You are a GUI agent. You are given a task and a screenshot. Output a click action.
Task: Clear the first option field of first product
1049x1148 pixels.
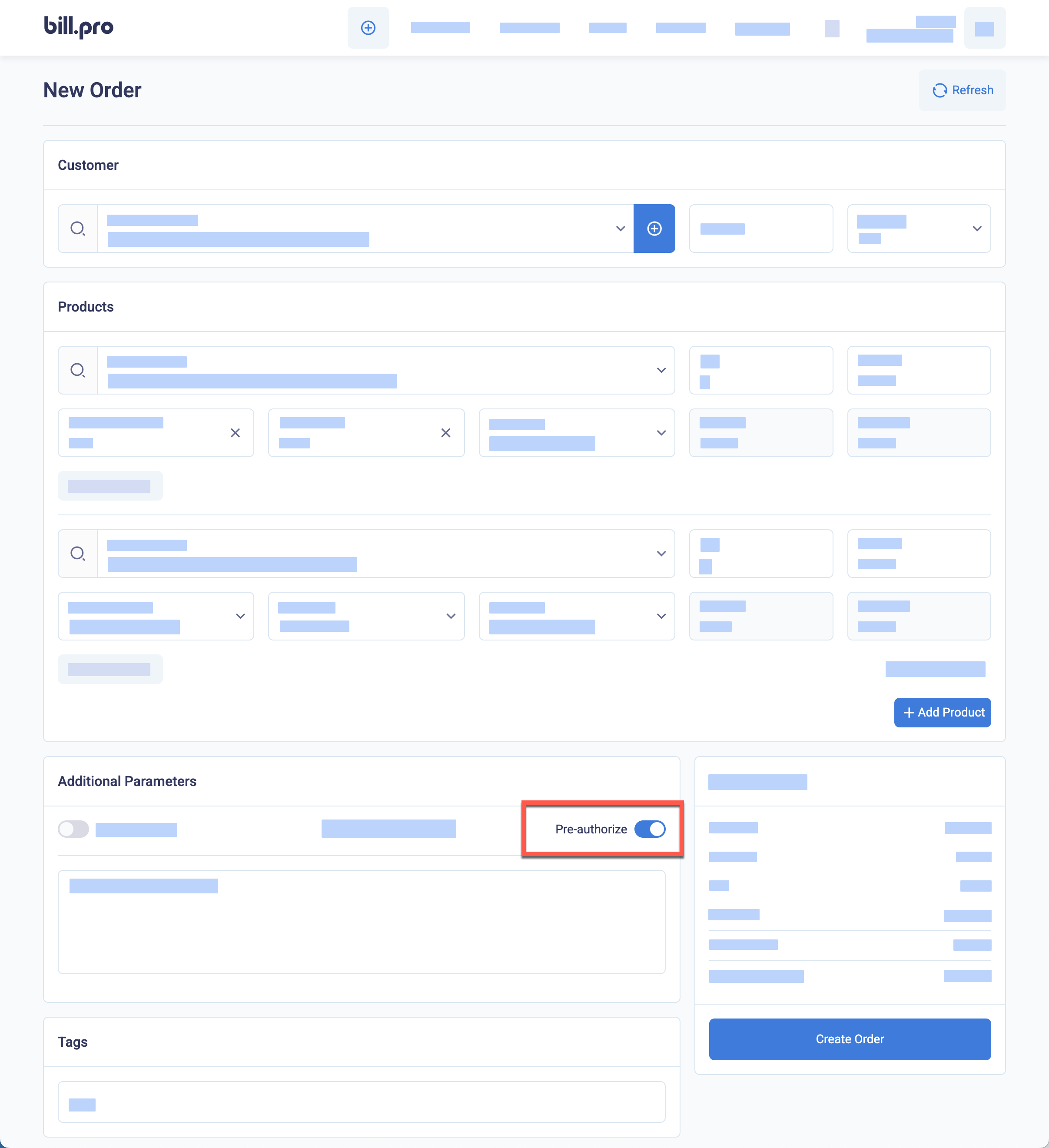coord(235,433)
